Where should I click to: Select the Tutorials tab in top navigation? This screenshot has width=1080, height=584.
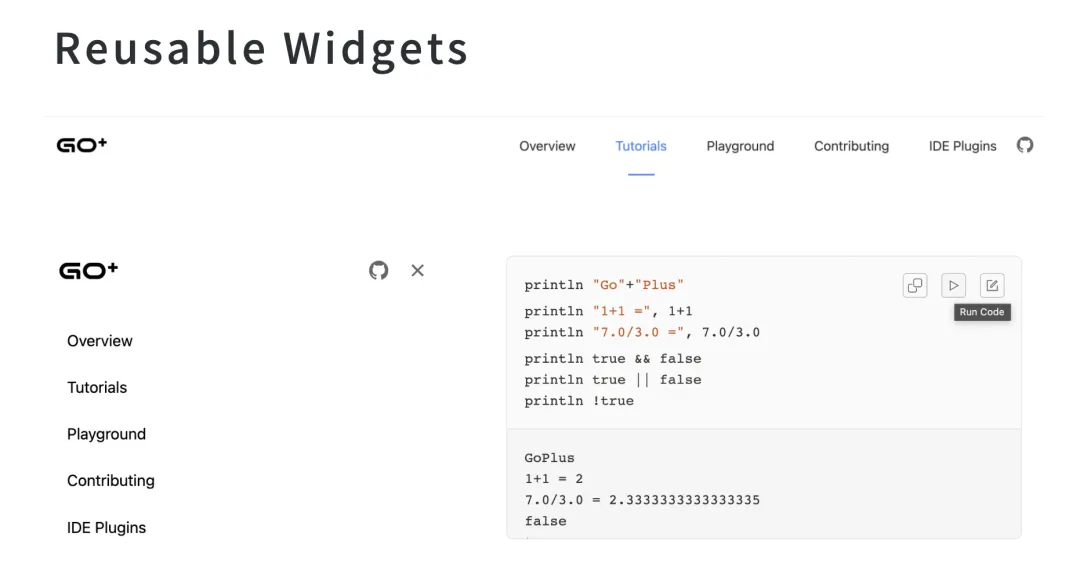[641, 146]
